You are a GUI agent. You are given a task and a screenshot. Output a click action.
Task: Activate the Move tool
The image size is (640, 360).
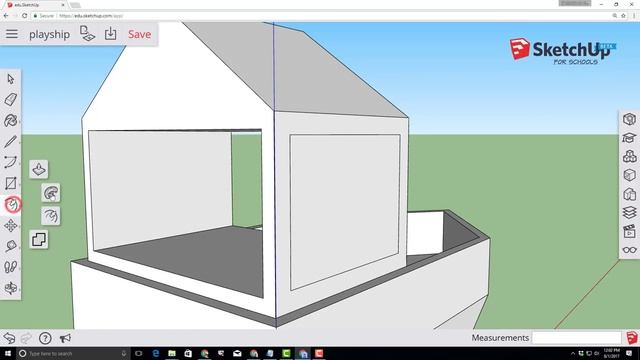click(11, 225)
